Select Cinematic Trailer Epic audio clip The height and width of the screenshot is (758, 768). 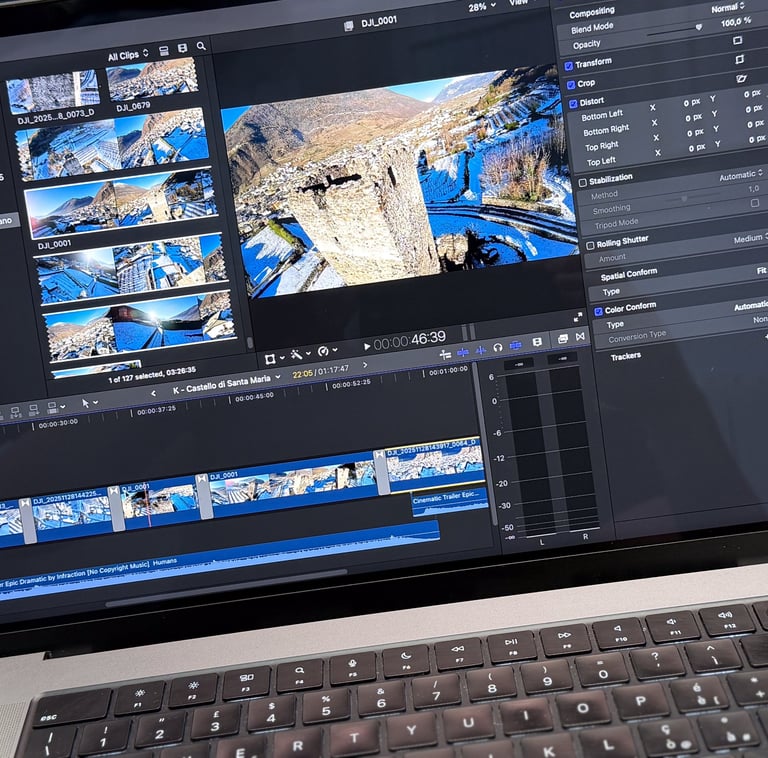coord(450,501)
